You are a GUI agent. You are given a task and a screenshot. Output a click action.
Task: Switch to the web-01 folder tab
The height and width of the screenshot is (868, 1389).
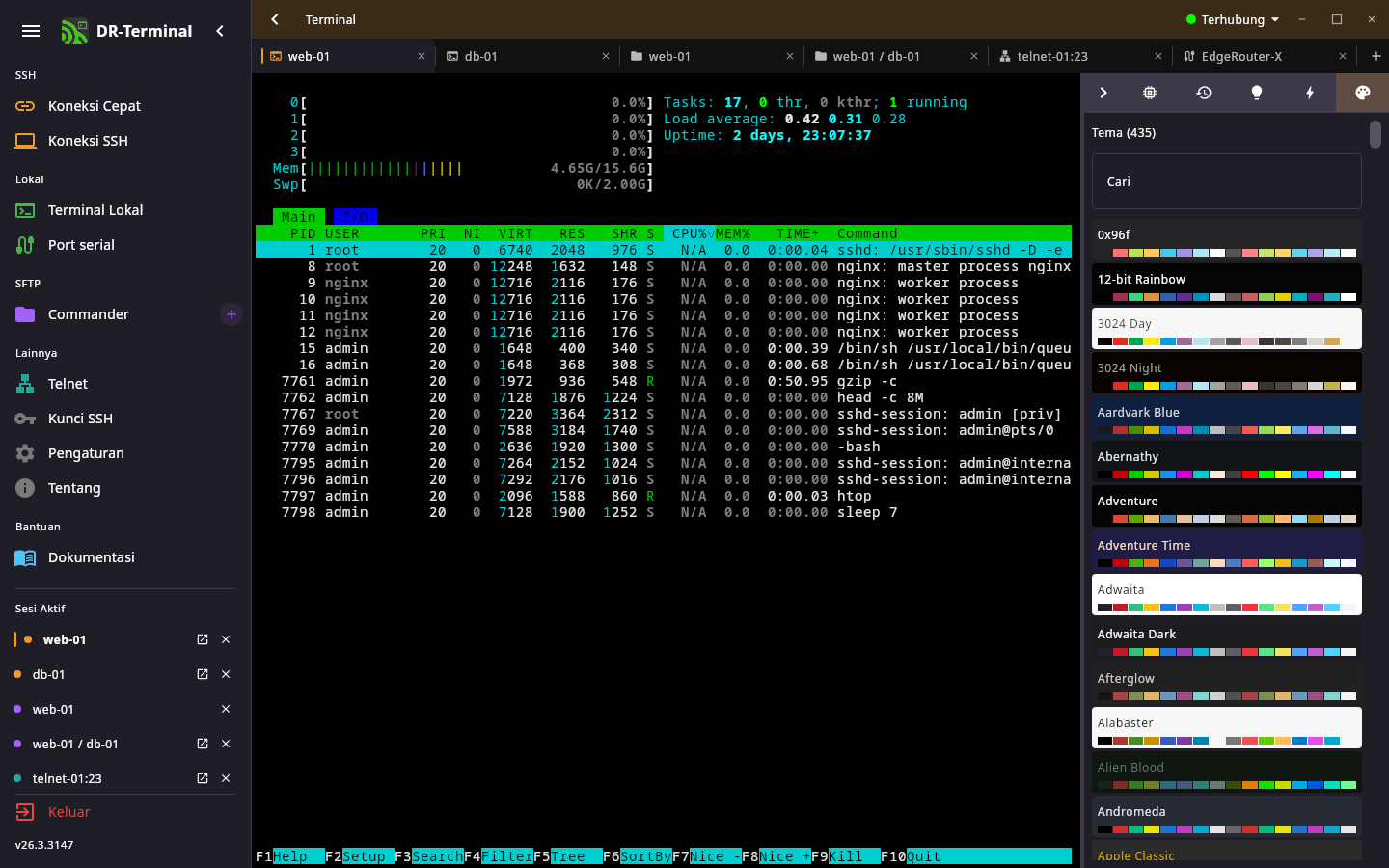(x=712, y=56)
